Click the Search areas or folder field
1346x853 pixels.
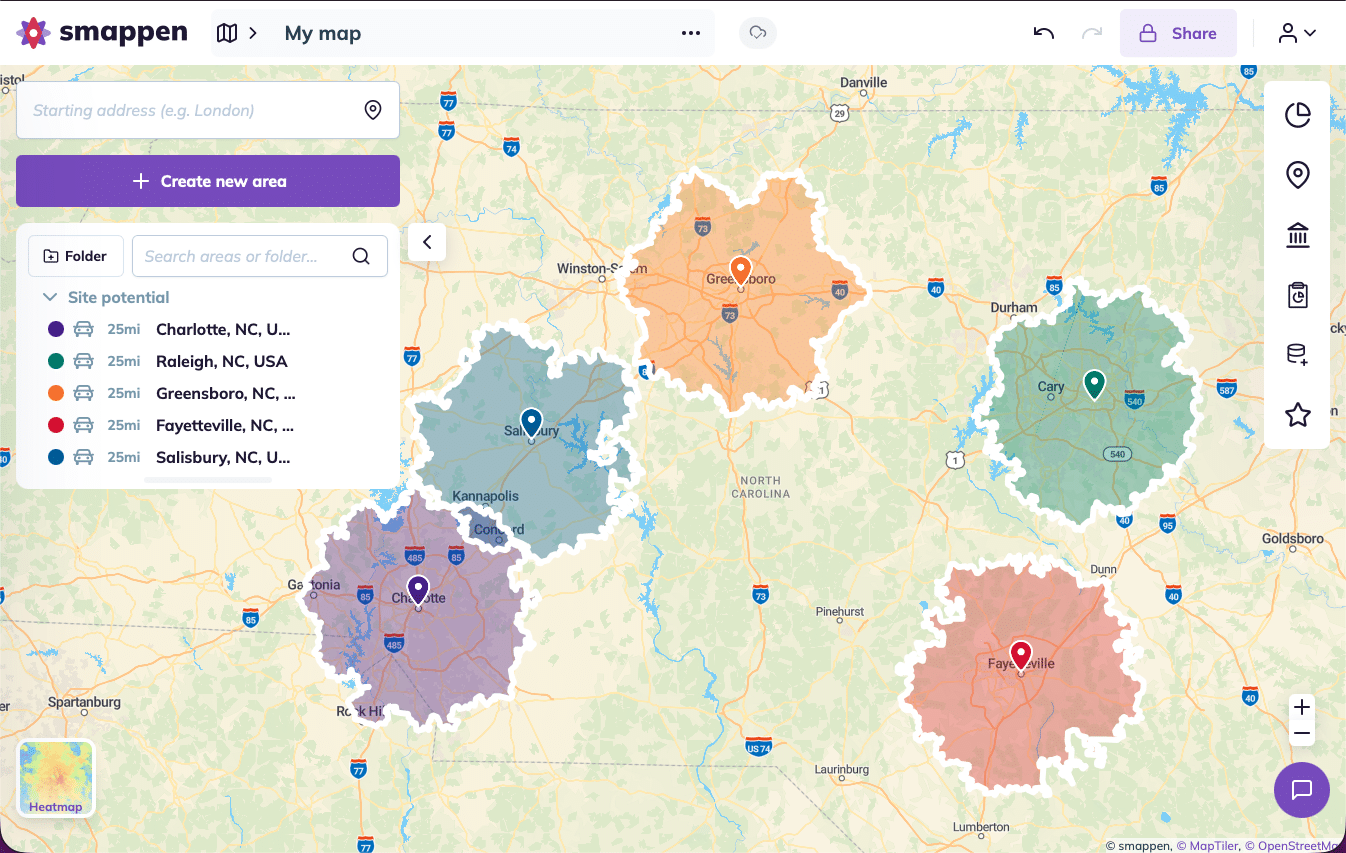[x=245, y=256]
